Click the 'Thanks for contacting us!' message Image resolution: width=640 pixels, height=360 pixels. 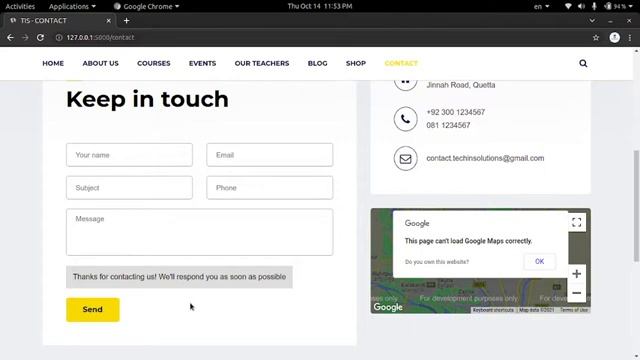(x=179, y=277)
